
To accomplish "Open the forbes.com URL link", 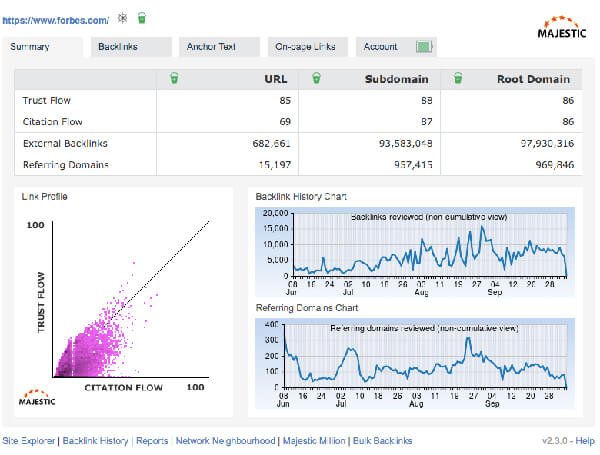I will 55,21.
